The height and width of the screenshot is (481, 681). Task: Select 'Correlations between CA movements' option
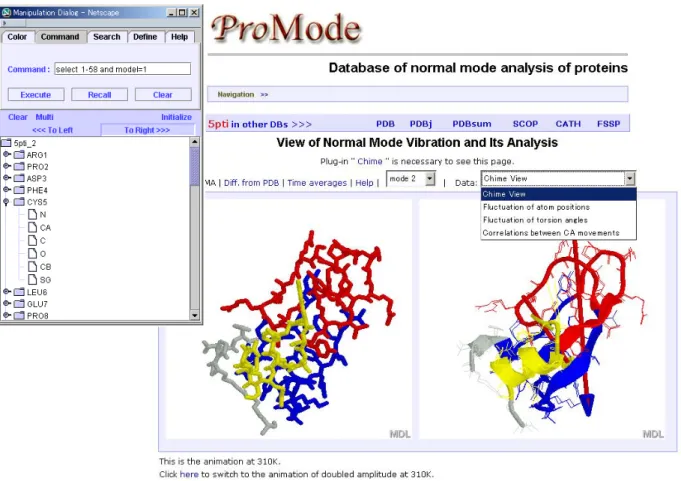[x=559, y=233]
